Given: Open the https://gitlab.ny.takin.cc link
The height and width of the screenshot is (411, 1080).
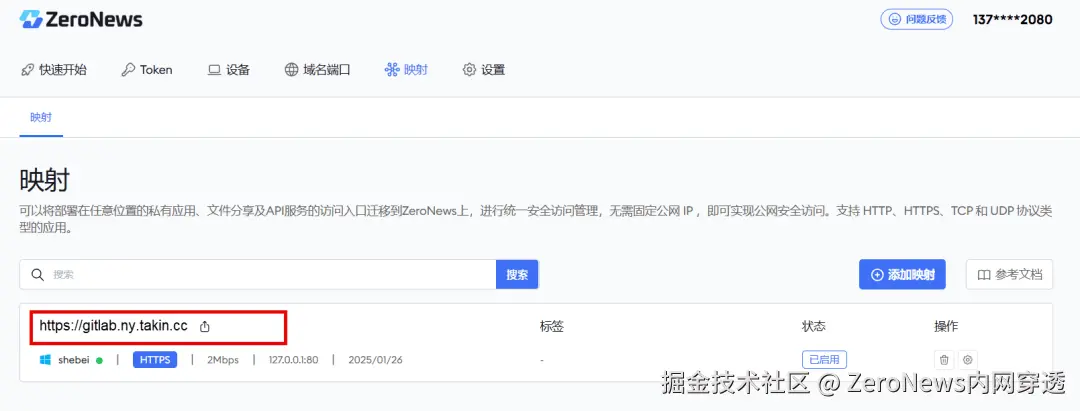Looking at the screenshot, I should [x=114, y=326].
